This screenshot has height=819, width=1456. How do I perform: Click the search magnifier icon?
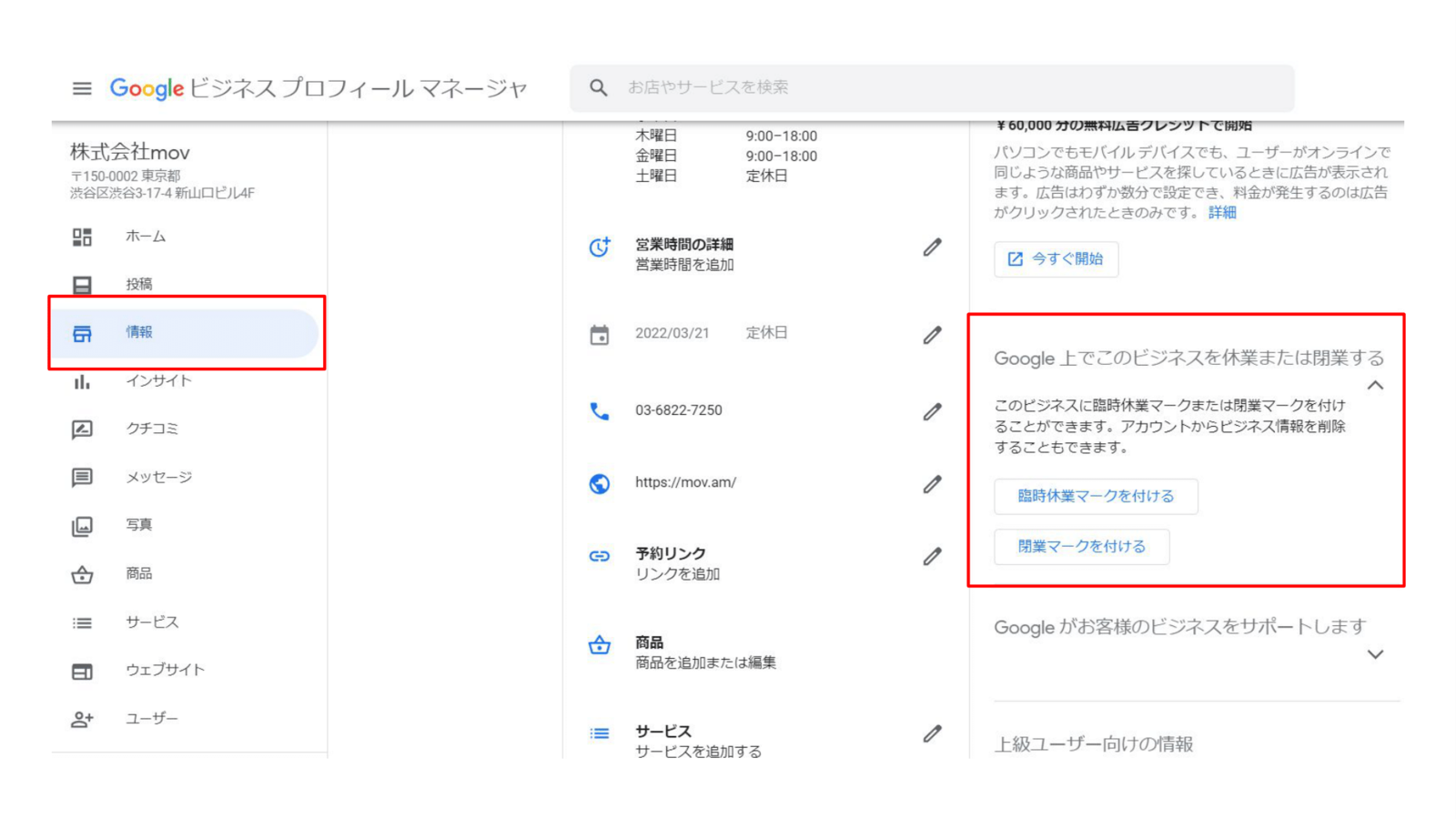tap(598, 87)
